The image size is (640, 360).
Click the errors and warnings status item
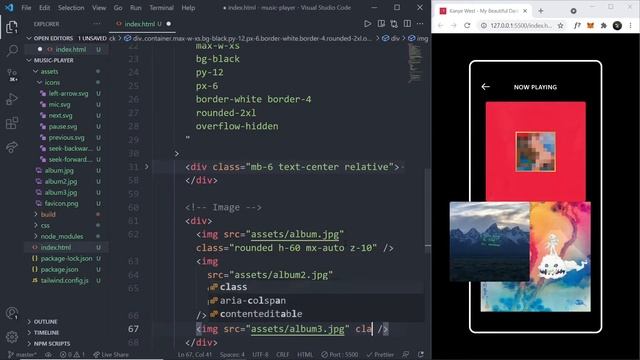[72, 355]
